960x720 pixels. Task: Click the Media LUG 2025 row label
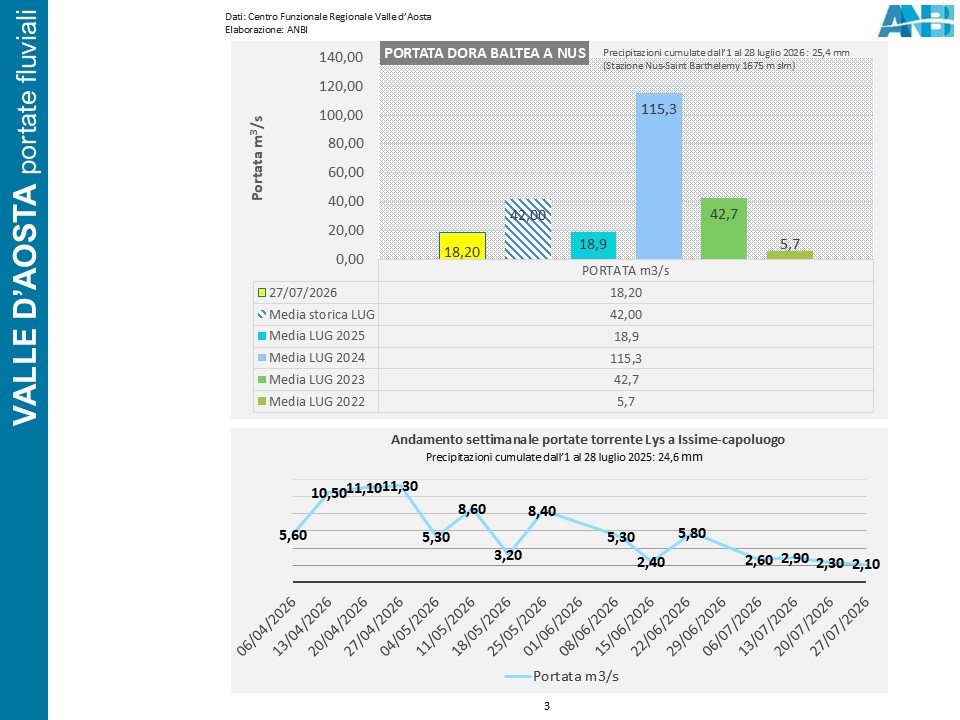(x=317, y=336)
